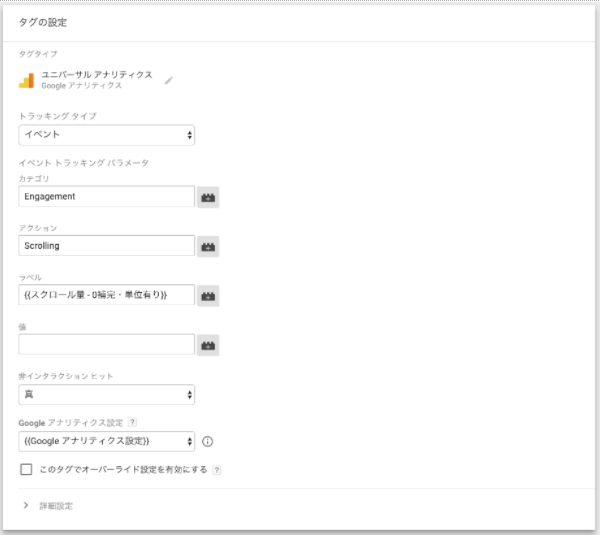This screenshot has width=600, height=535.
Task: Open variable picker for アクション field
Action: 208,246
